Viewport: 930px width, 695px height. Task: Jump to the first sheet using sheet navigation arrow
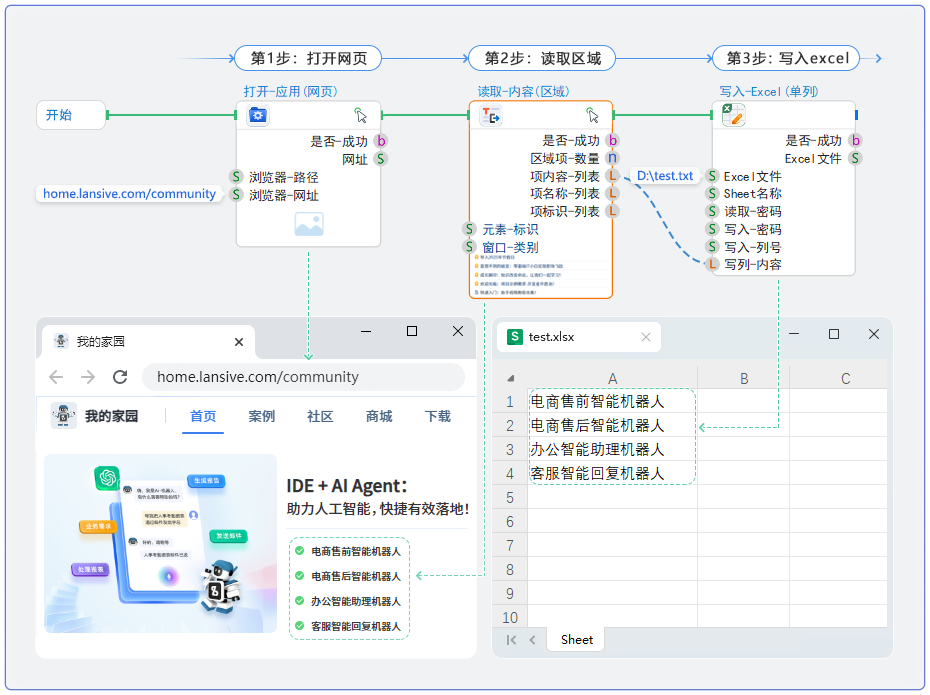click(512, 640)
